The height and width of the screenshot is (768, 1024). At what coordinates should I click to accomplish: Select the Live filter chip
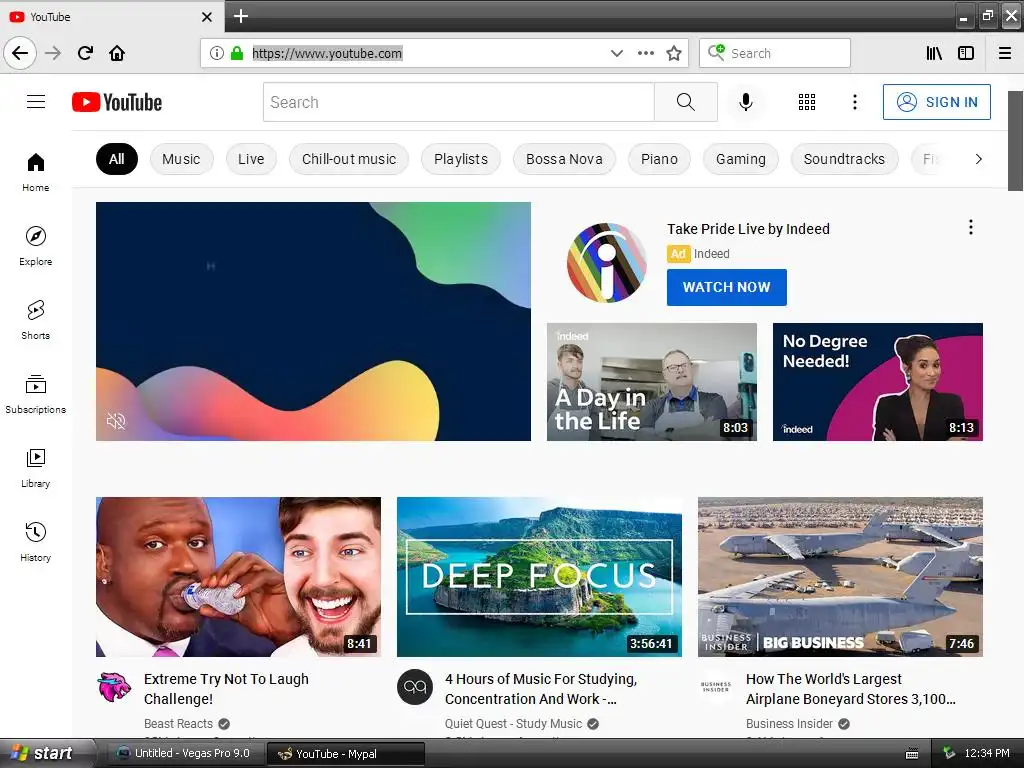tap(251, 159)
